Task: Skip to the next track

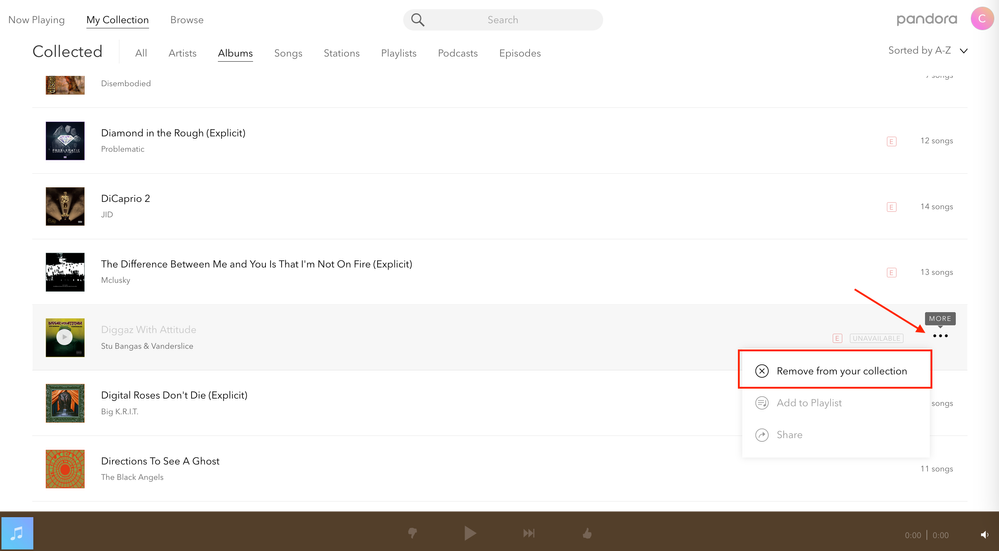Action: 529,534
